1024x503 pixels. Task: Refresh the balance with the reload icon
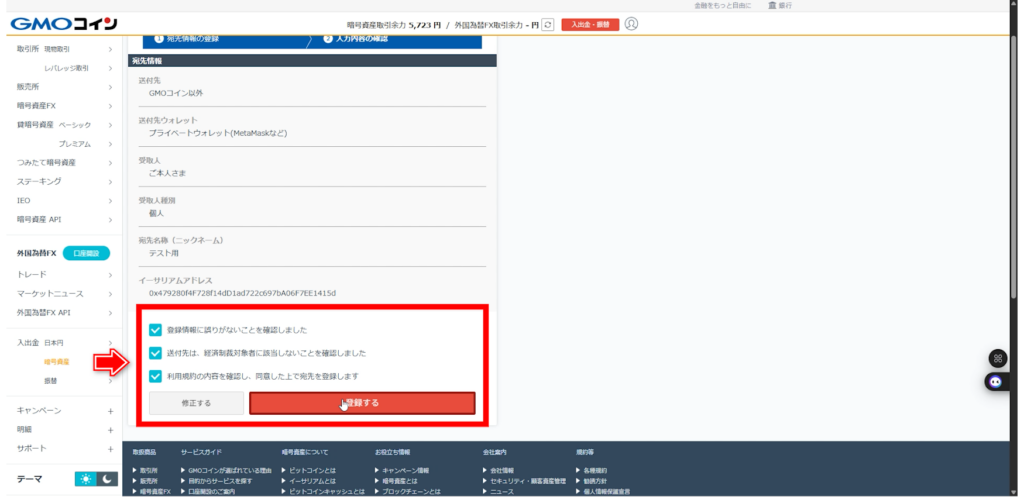coord(547,24)
